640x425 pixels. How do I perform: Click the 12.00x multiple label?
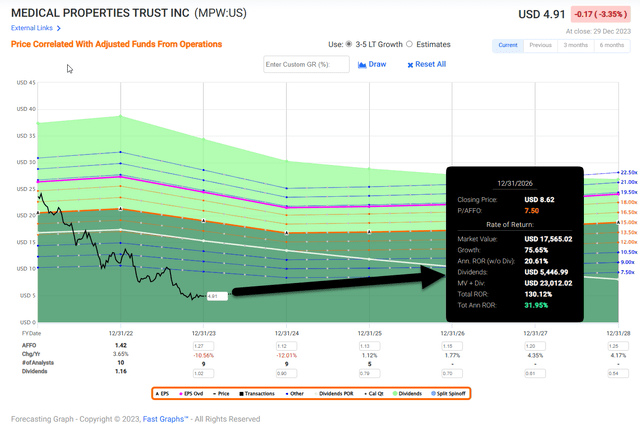pyautogui.click(x=629, y=242)
